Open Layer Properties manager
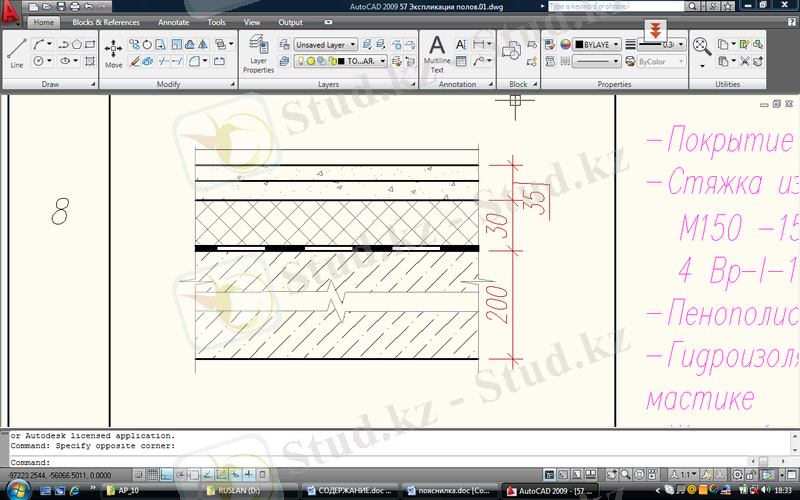800x500 pixels. point(258,52)
